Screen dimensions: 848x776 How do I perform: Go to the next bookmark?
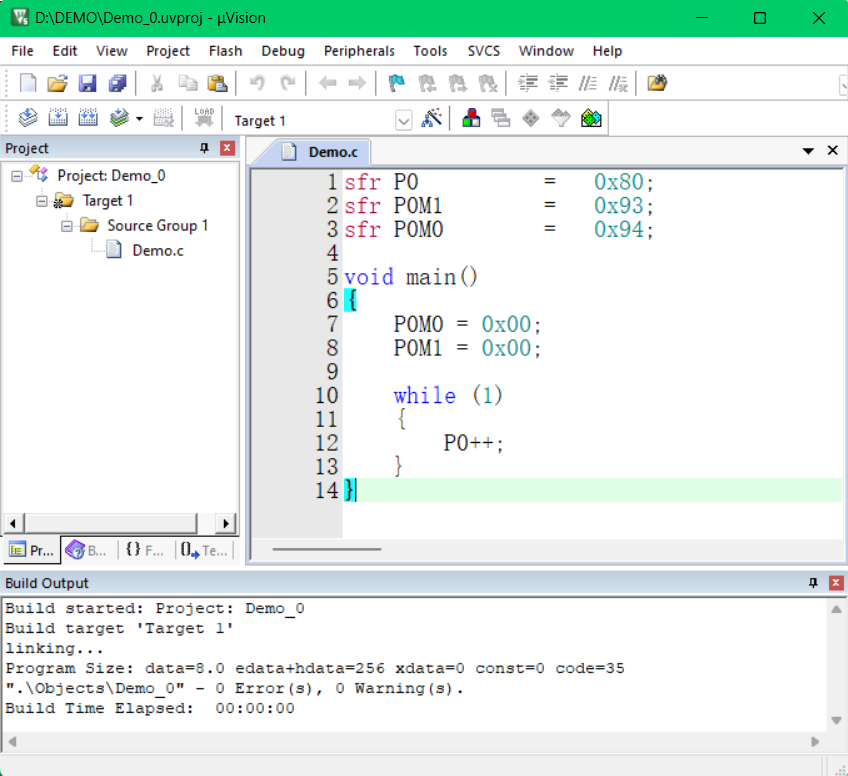click(x=458, y=83)
